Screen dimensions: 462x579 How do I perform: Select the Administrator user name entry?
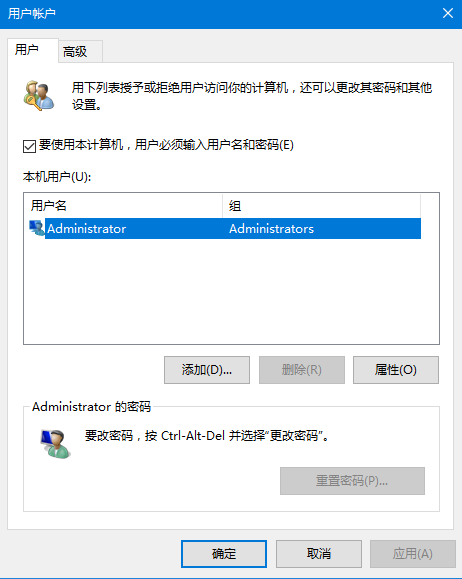87,229
